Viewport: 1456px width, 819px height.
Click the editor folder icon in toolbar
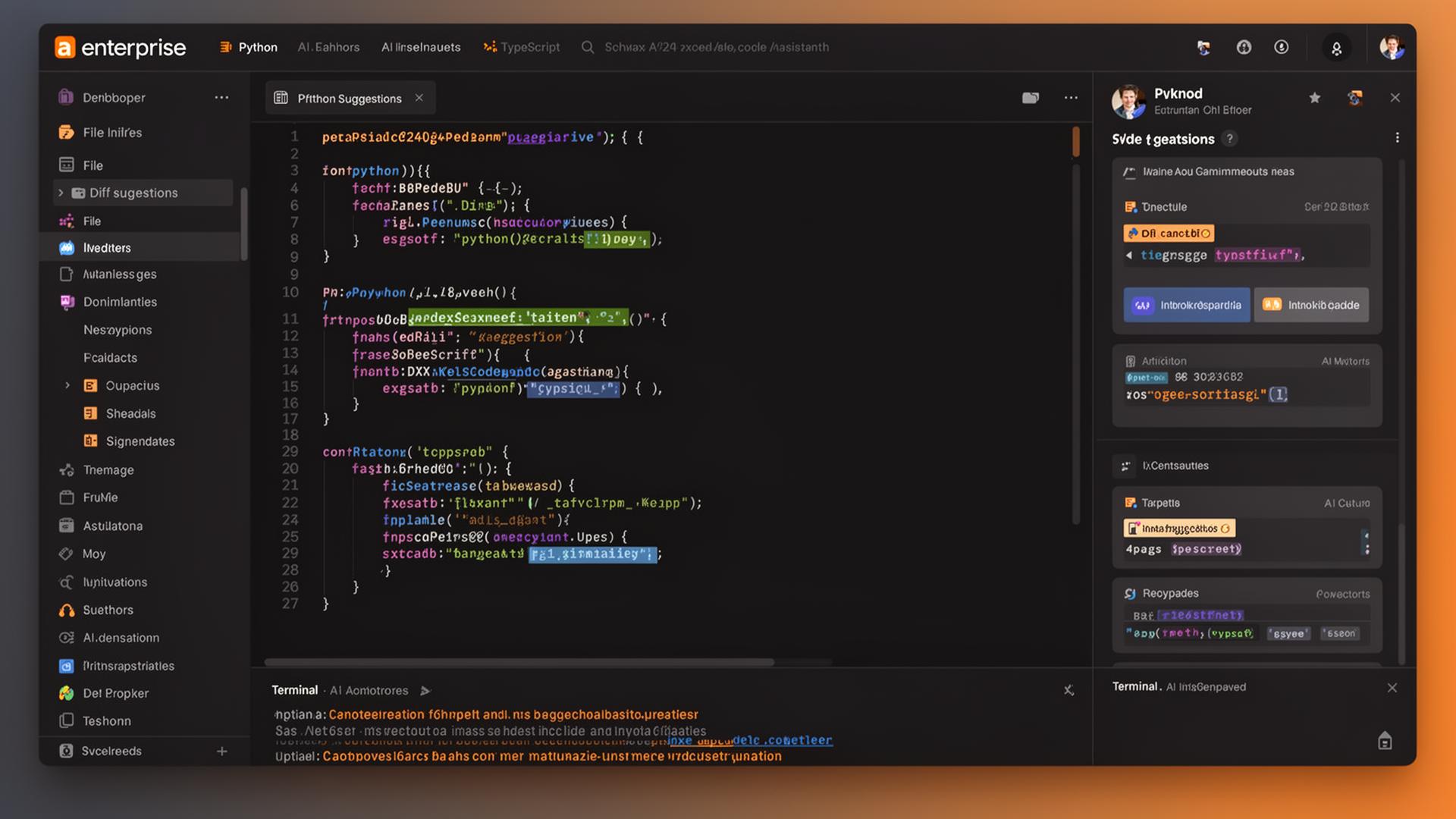[1031, 98]
